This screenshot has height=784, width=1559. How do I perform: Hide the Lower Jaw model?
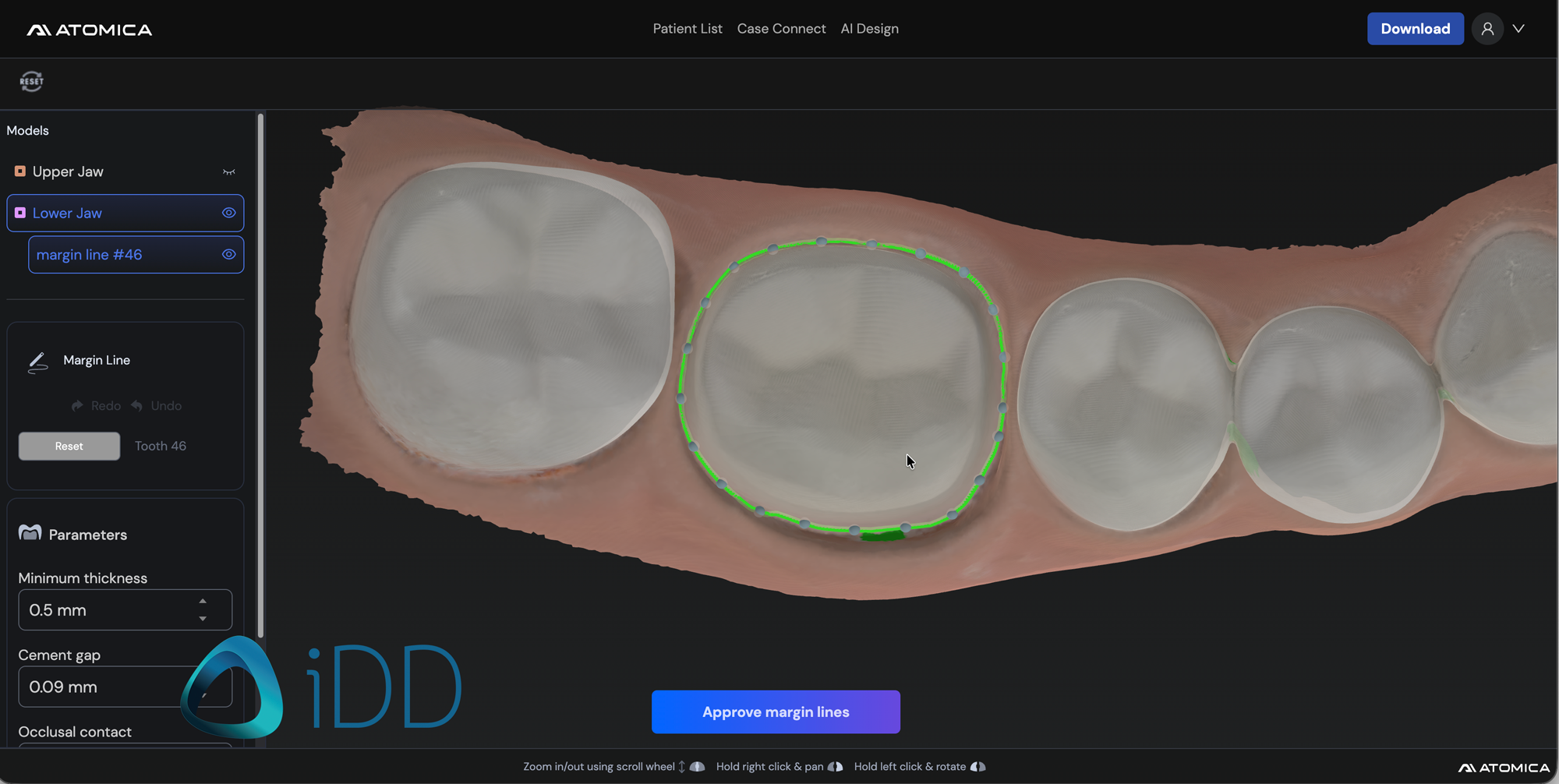pyautogui.click(x=228, y=213)
